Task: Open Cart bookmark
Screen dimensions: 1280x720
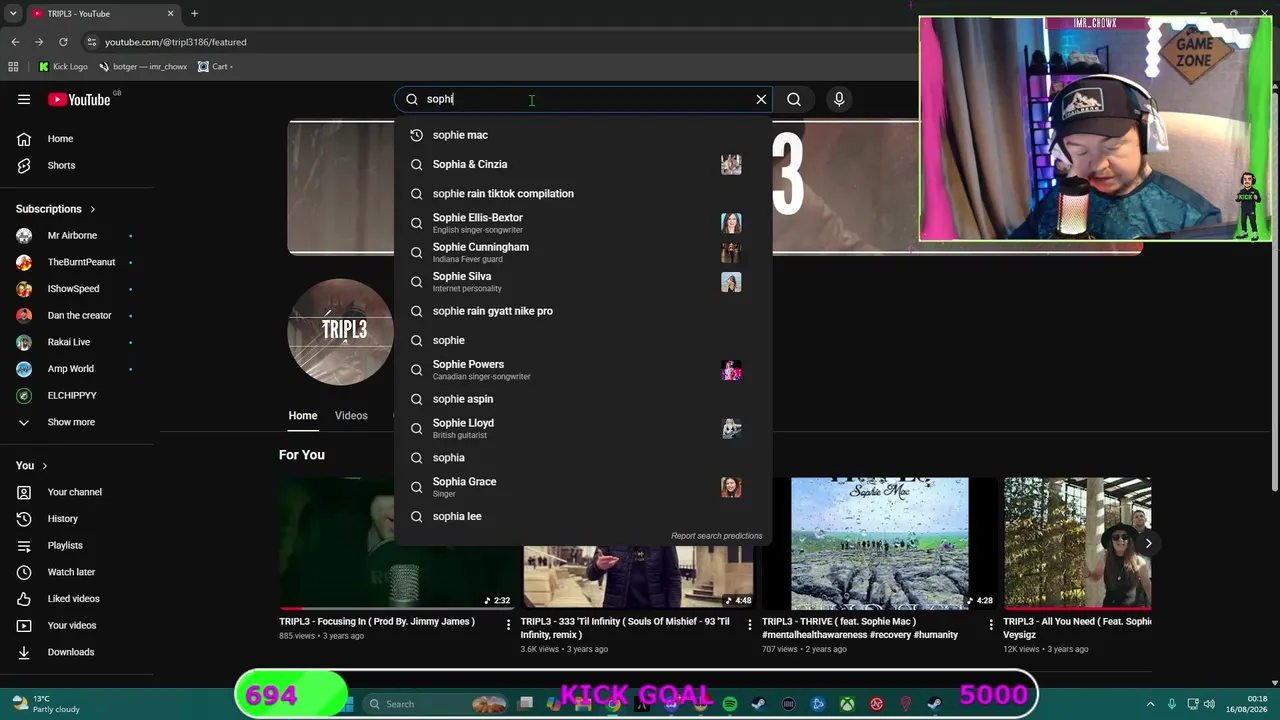Action: (215, 67)
